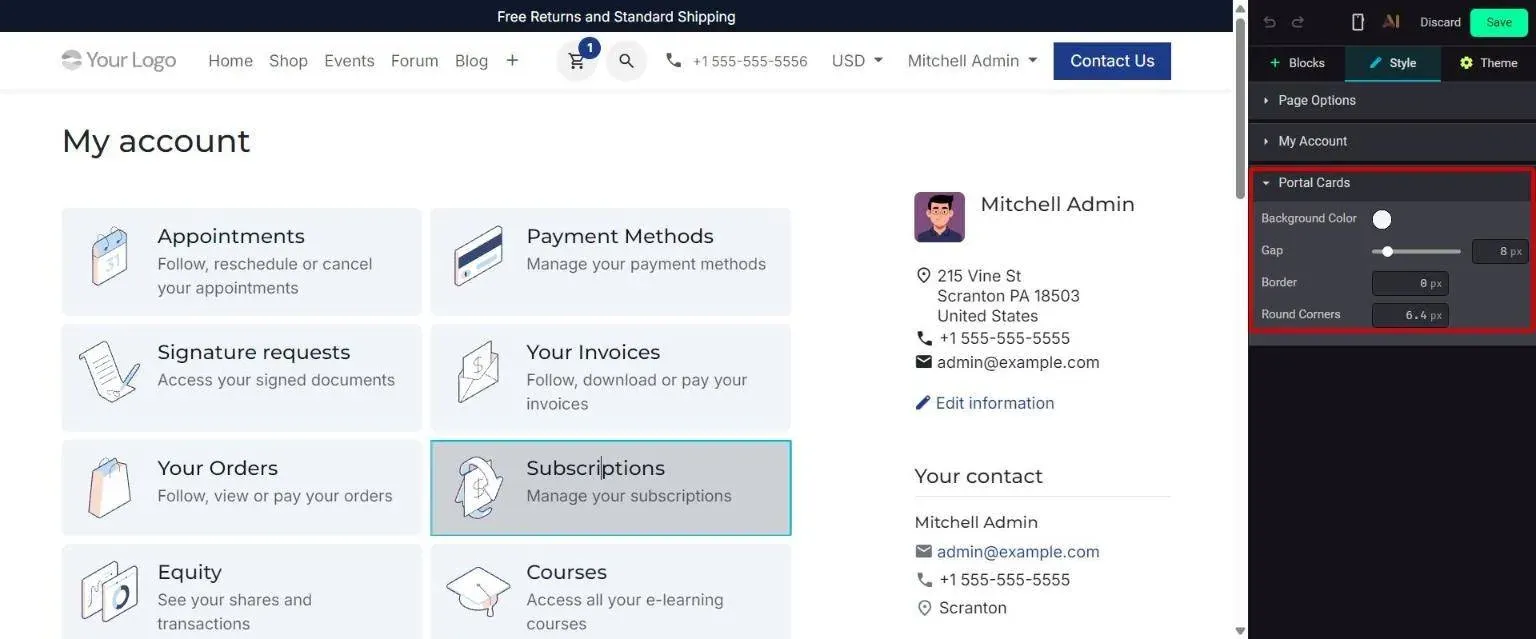Click the Subscriptions recurring icon
Viewport: 1536px width, 639px height.
(478, 488)
